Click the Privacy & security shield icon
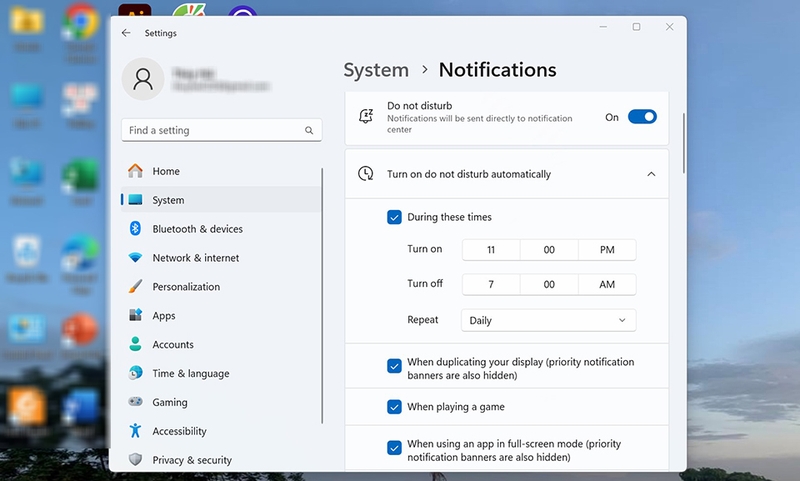 135,459
